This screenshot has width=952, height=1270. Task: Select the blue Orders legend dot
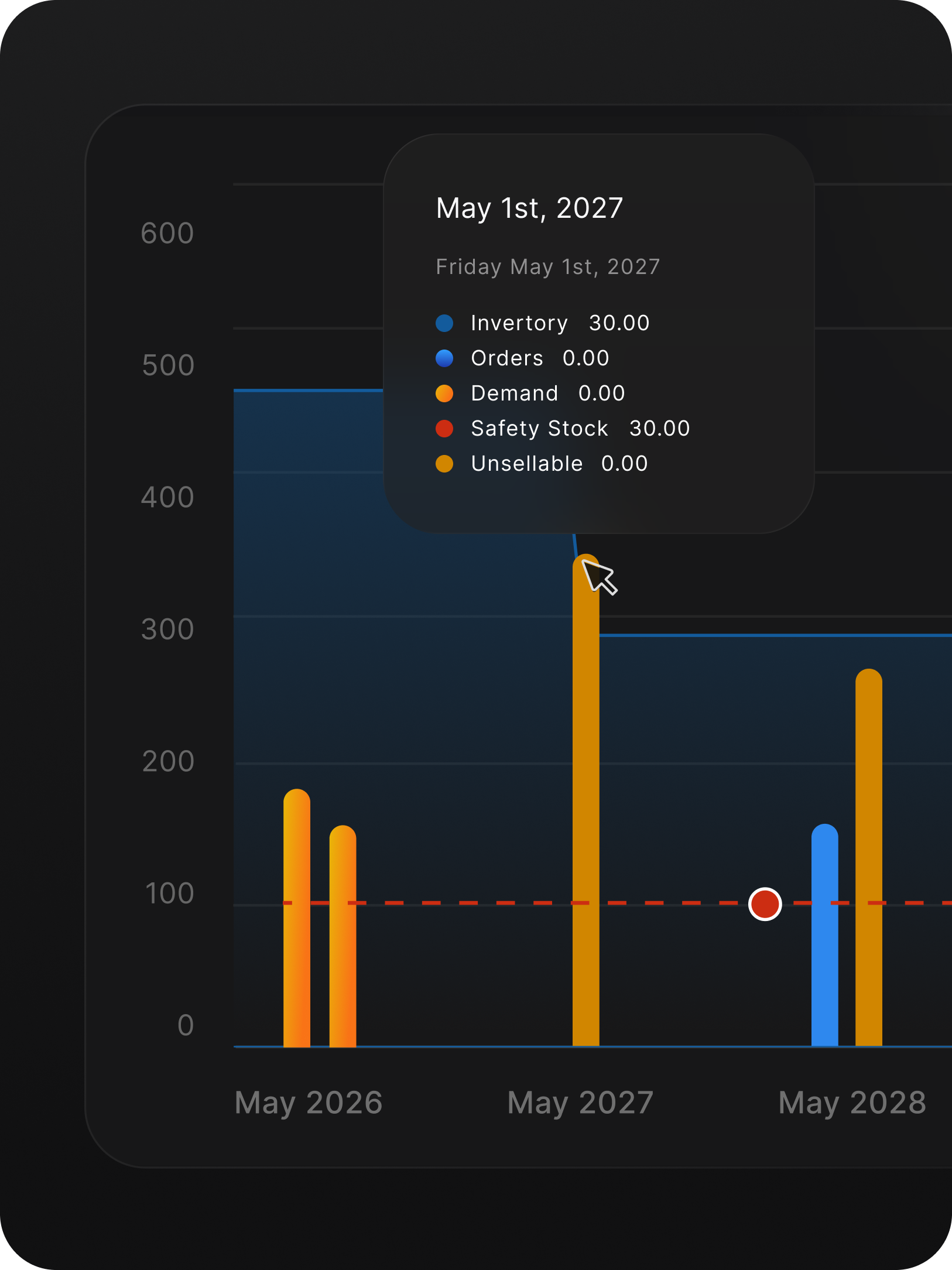[444, 358]
